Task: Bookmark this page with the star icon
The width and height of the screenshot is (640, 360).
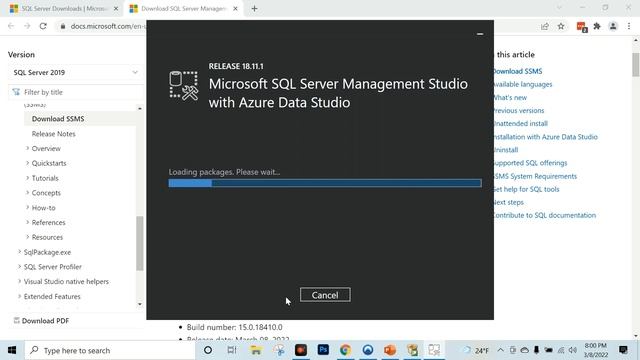Action: click(x=561, y=26)
